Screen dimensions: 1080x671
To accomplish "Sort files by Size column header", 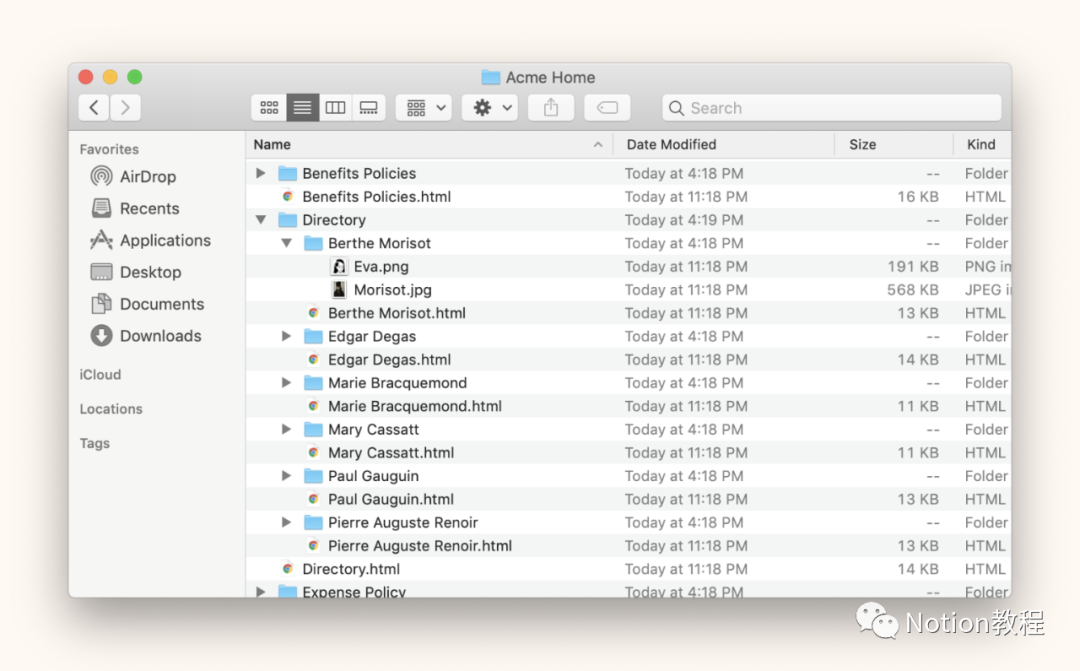I will (x=862, y=145).
